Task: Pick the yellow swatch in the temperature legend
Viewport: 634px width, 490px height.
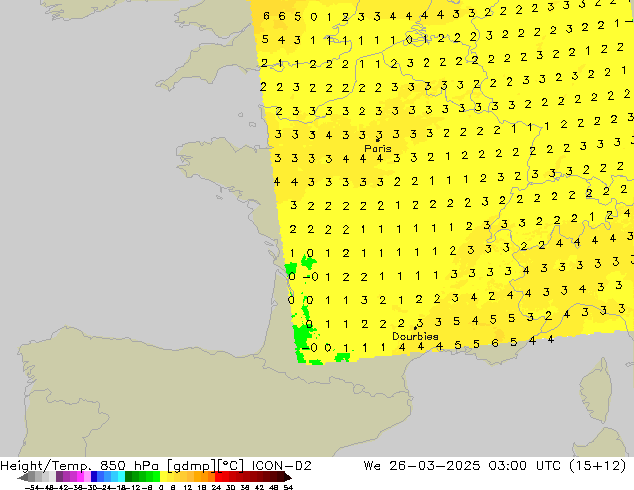Action: (163, 477)
